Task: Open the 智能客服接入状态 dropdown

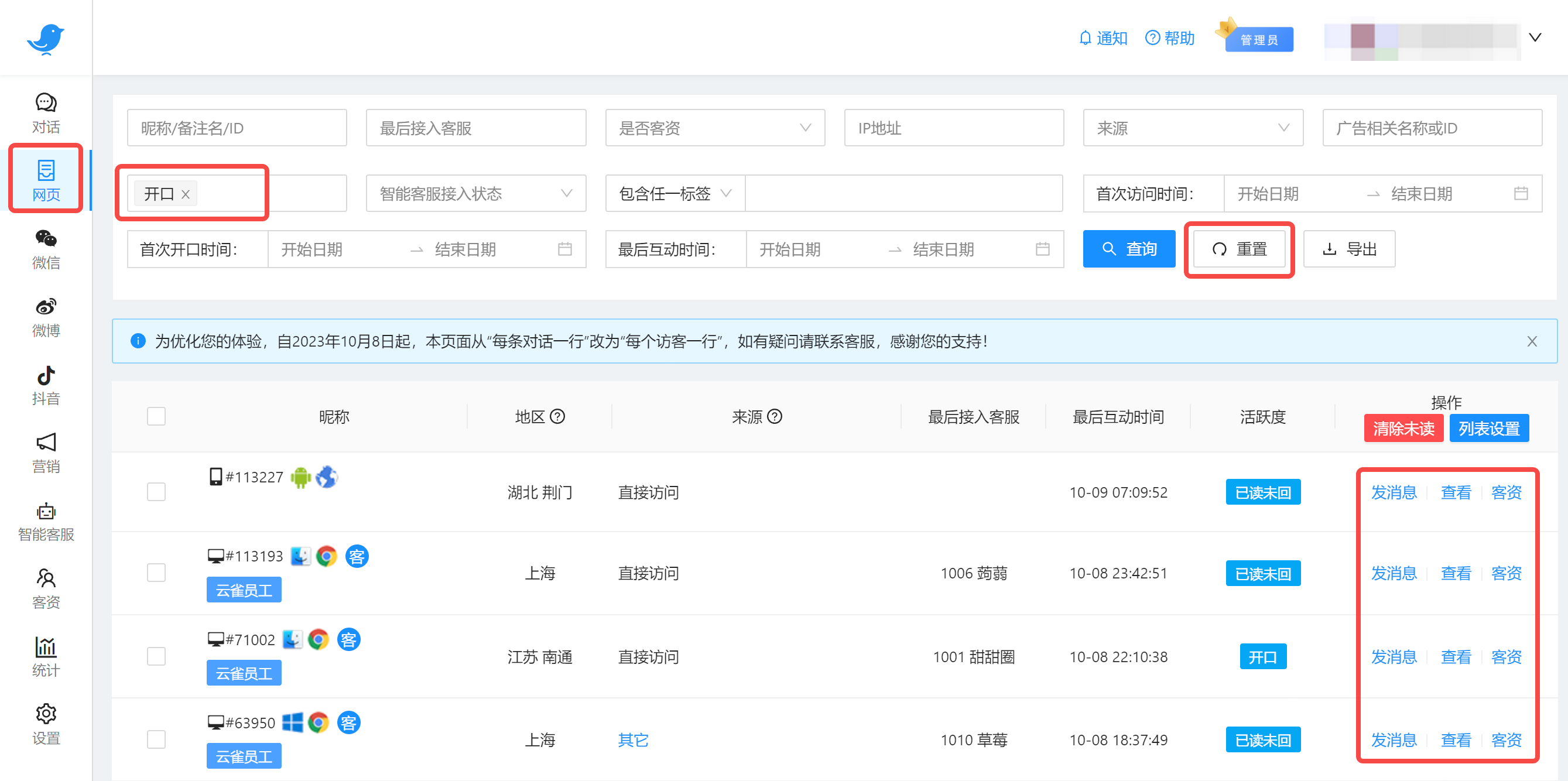Action: (475, 193)
